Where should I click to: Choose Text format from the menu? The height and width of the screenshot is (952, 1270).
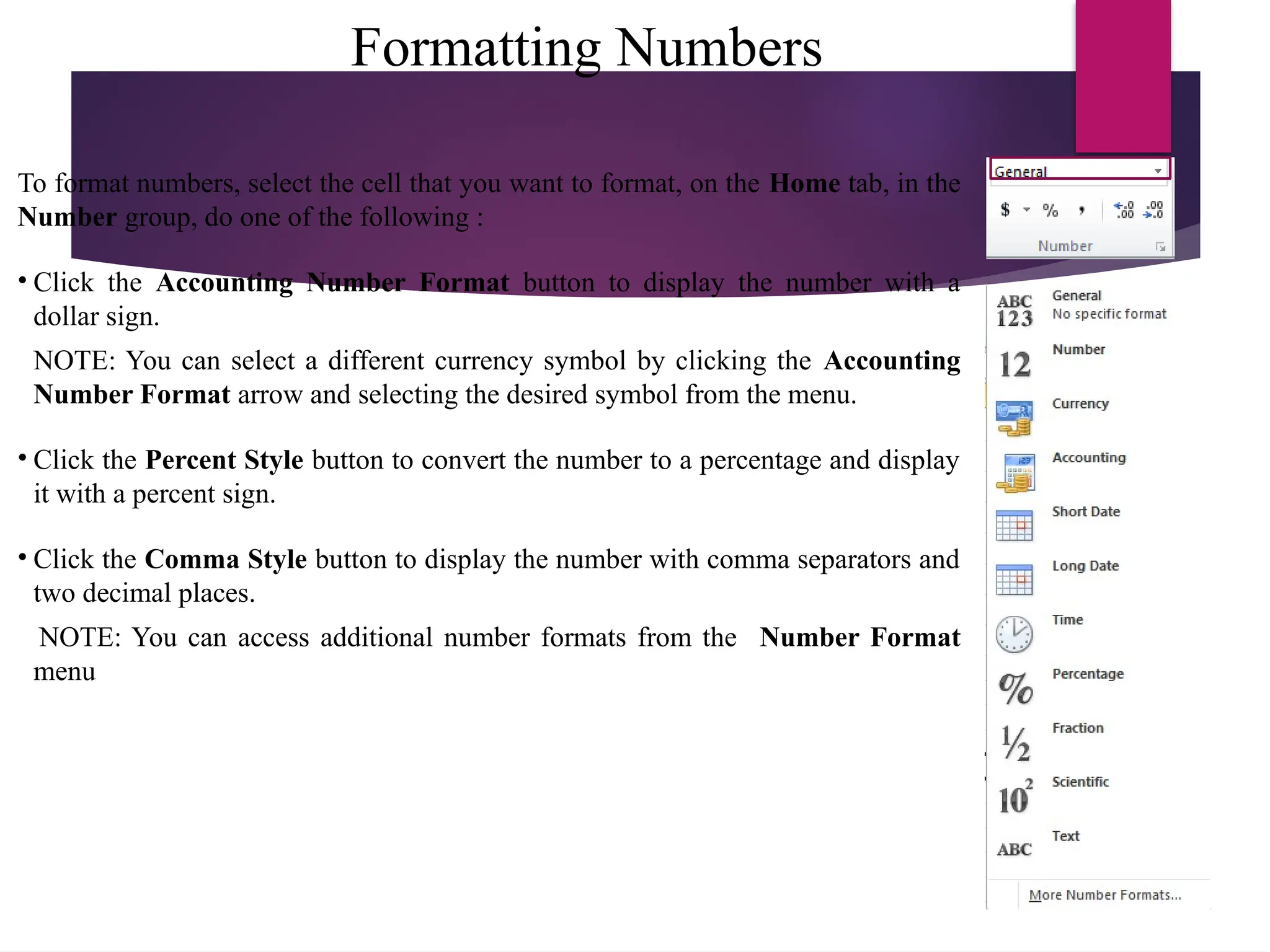click(x=1065, y=836)
